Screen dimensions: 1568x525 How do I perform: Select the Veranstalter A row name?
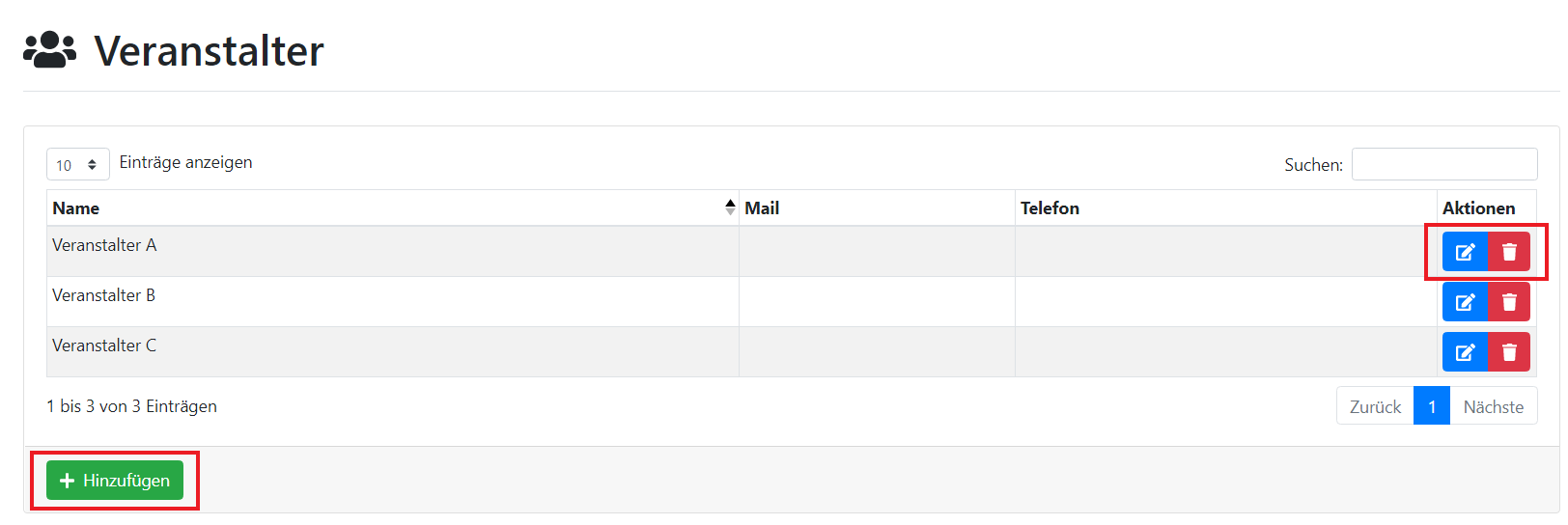(x=104, y=245)
